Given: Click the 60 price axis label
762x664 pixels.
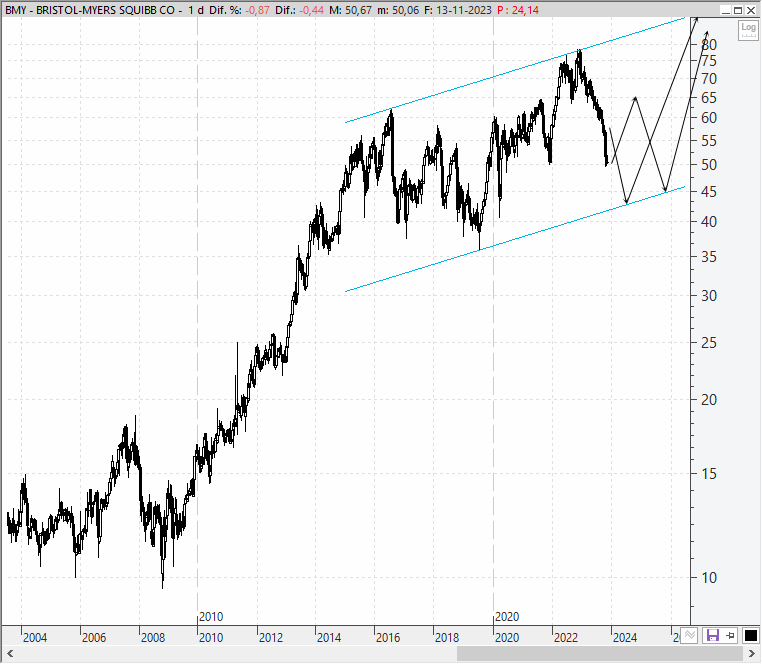Looking at the screenshot, I should [709, 118].
